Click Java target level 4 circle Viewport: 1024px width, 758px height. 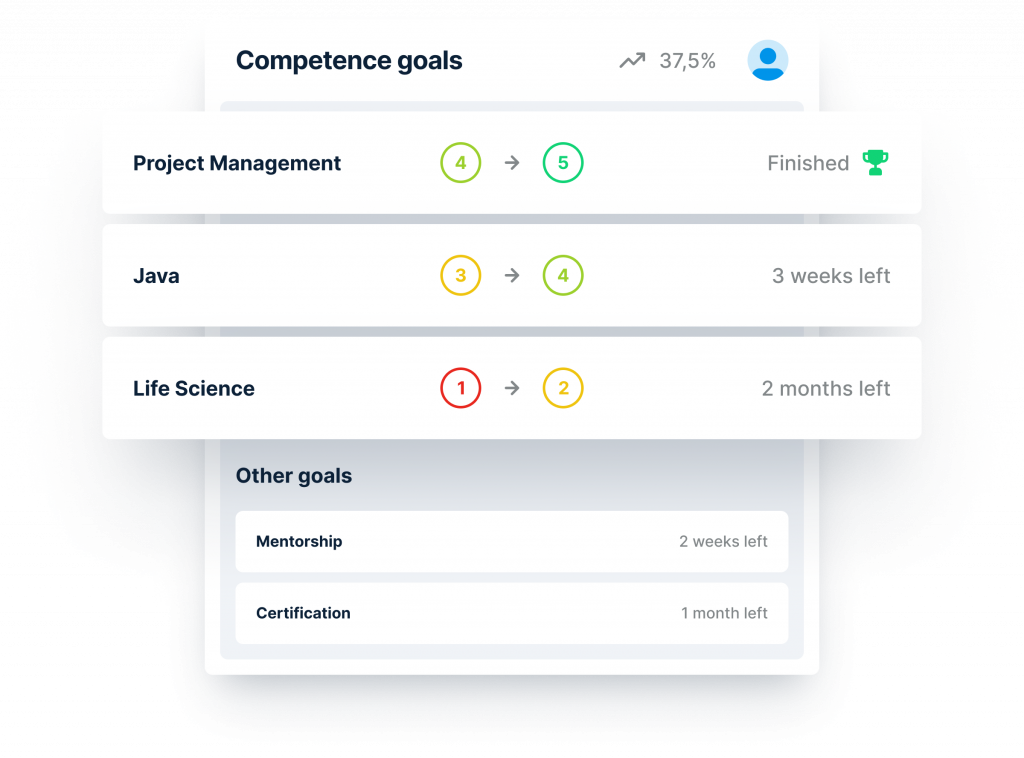point(563,276)
